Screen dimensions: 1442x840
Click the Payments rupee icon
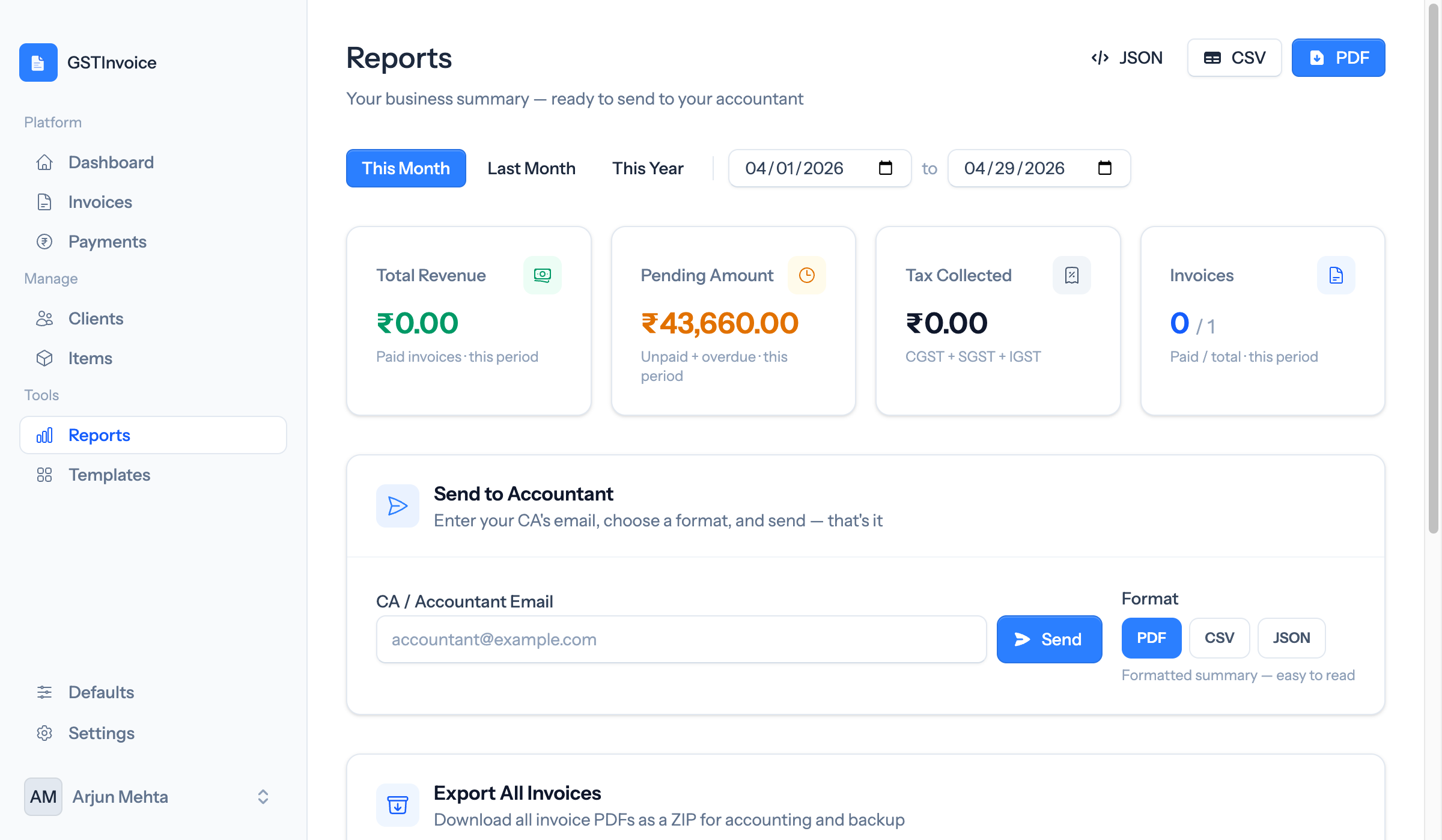[x=44, y=242]
